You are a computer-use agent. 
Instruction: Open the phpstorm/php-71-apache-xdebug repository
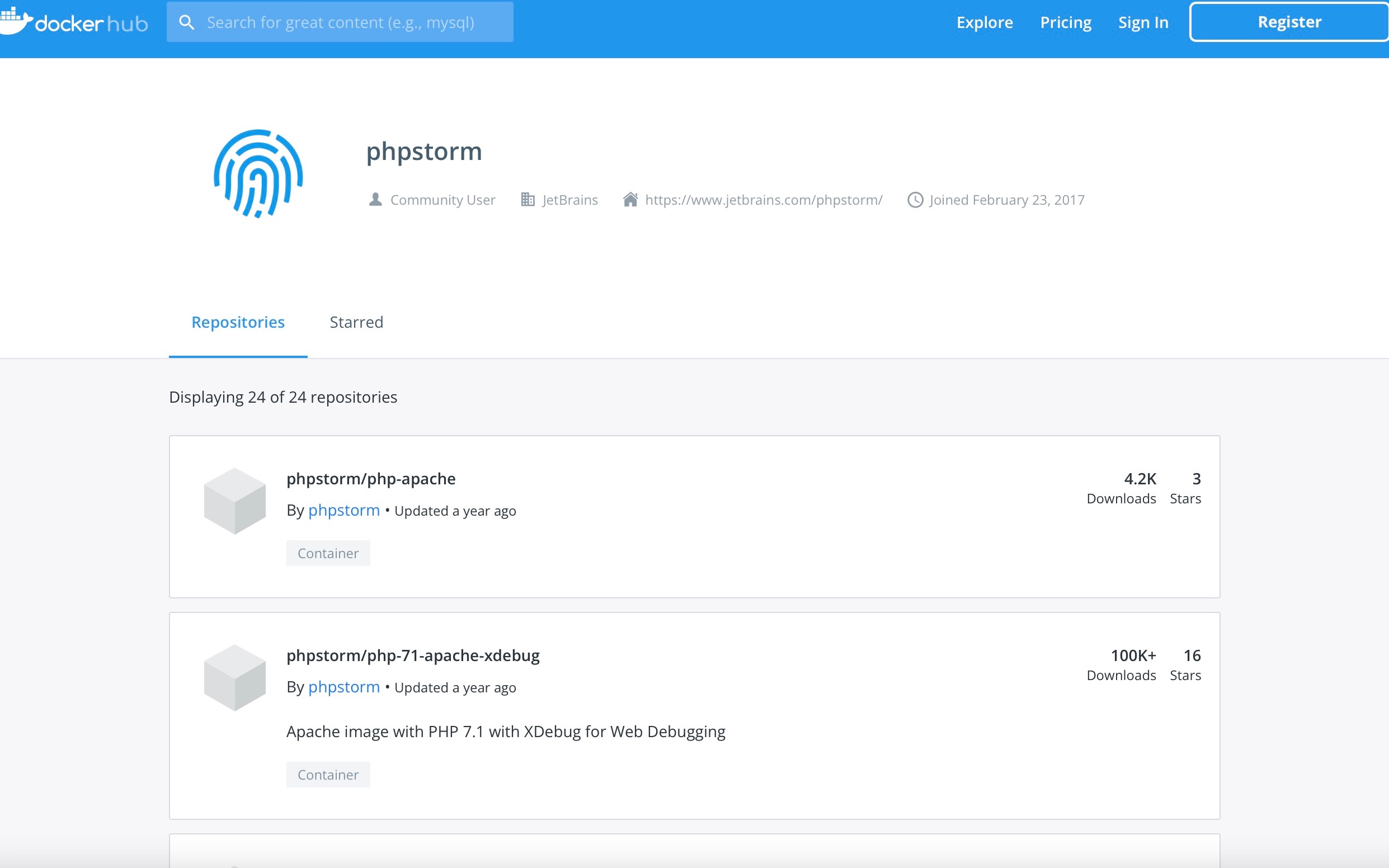pos(413,655)
